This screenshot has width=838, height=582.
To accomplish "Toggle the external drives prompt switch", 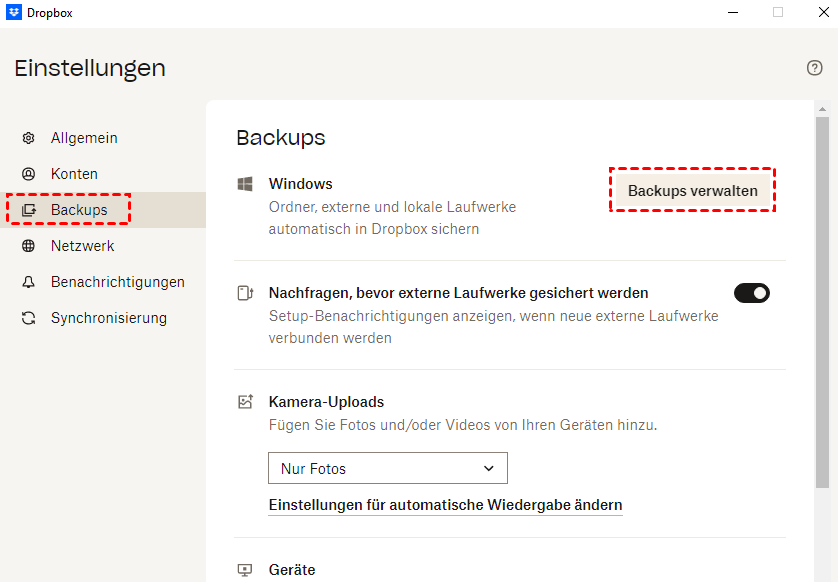I will (x=752, y=293).
